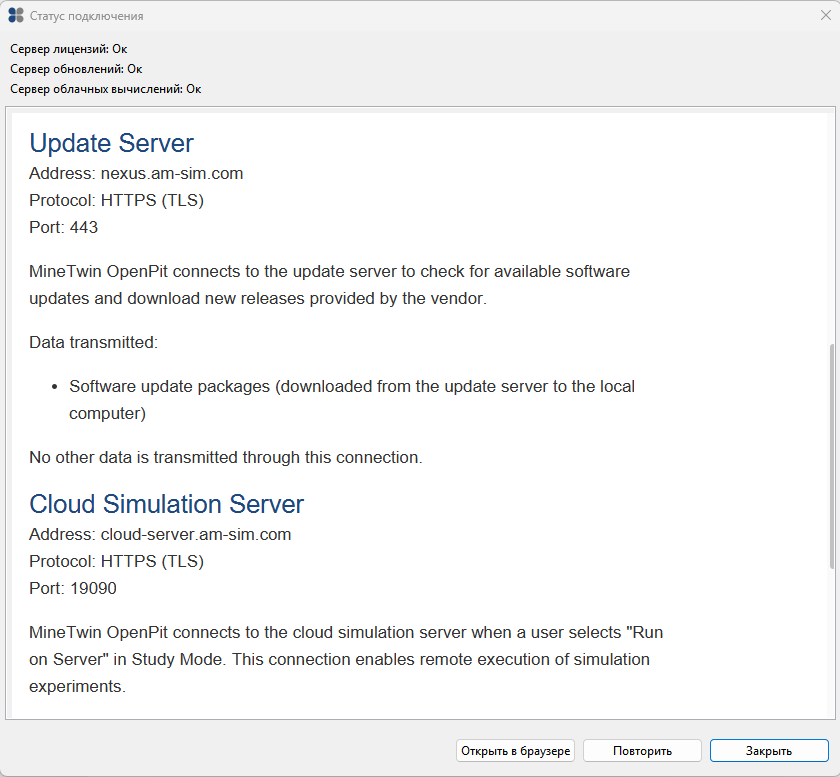Viewport: 840px width, 777px height.
Task: Click "Port: 443" text
Action: click(x=63, y=227)
